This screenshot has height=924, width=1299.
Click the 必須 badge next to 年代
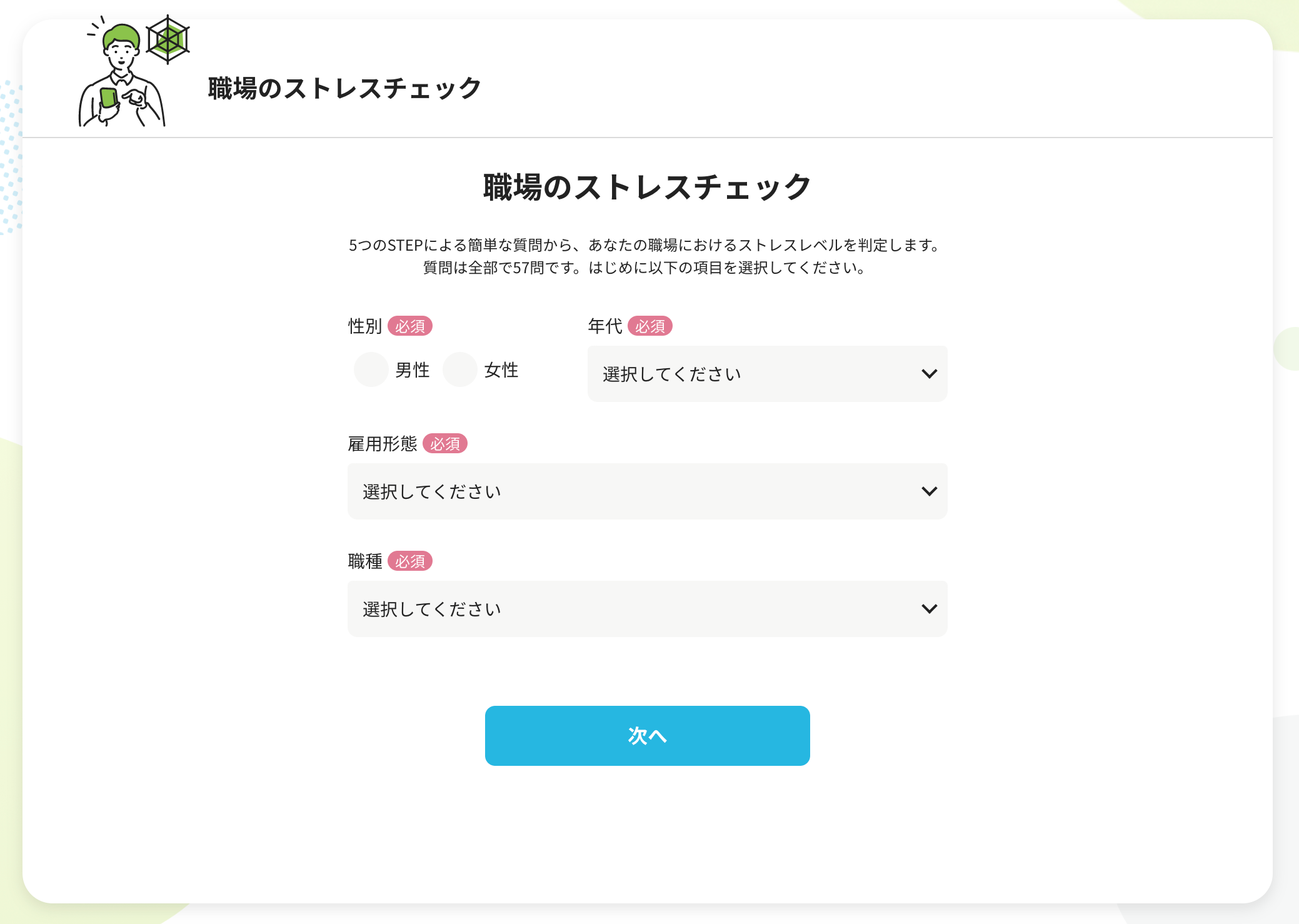[x=651, y=326]
